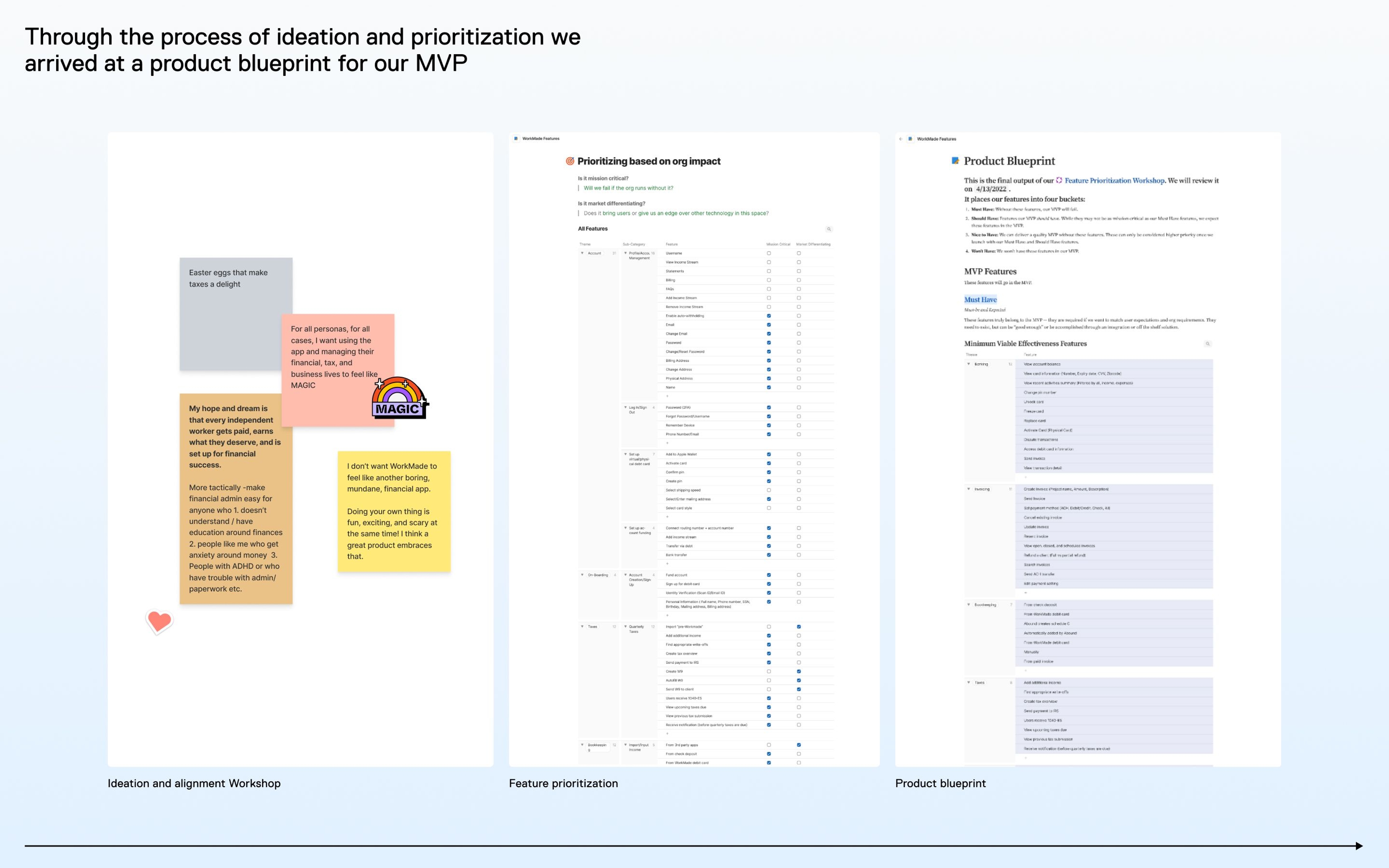Click the plus row below the Name feature
Viewport: 1389px width, 868px height.
(x=667, y=396)
